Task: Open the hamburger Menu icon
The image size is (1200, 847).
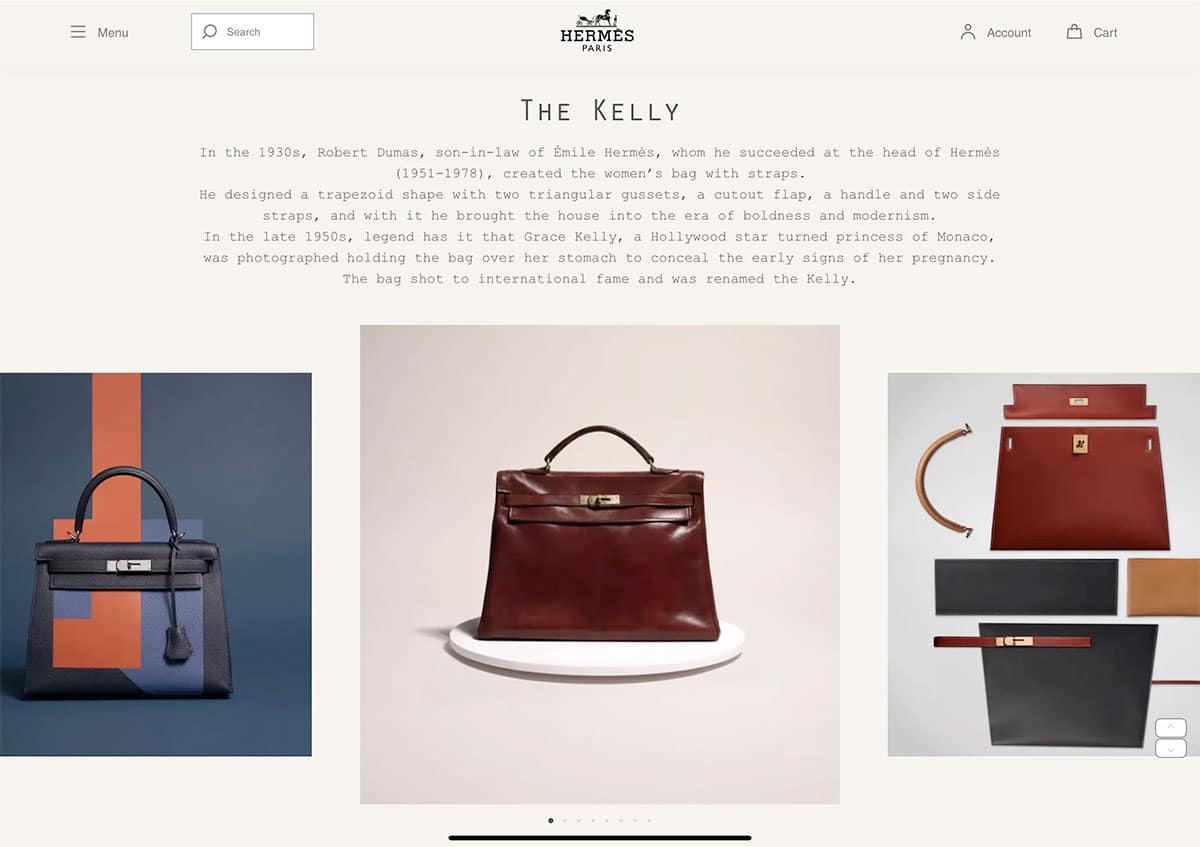Action: point(78,32)
